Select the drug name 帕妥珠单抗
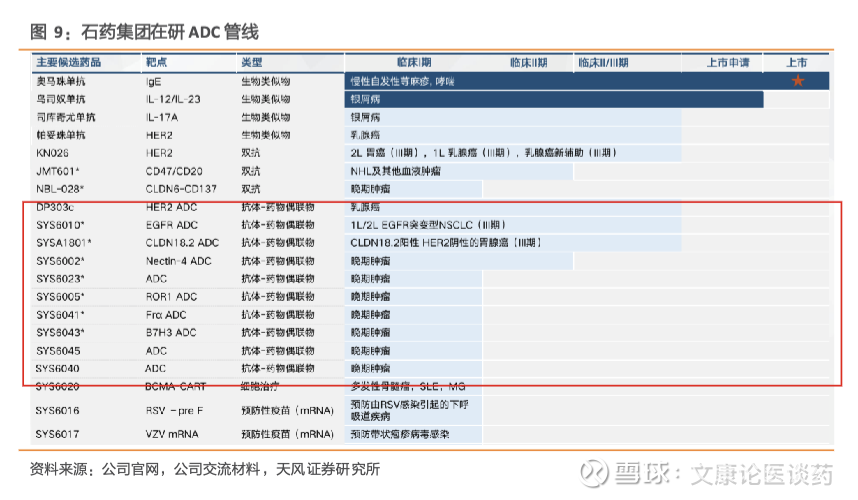Screen dimensions: 858x500 [61, 135]
